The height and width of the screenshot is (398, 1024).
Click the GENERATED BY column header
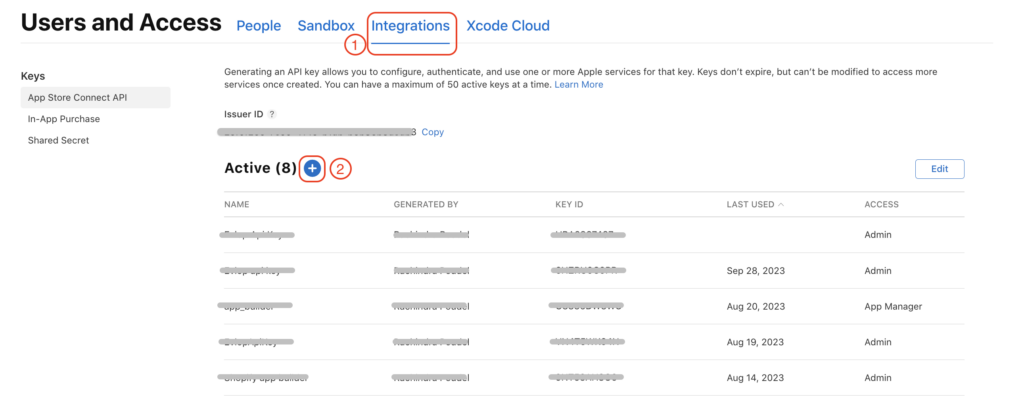tap(426, 205)
